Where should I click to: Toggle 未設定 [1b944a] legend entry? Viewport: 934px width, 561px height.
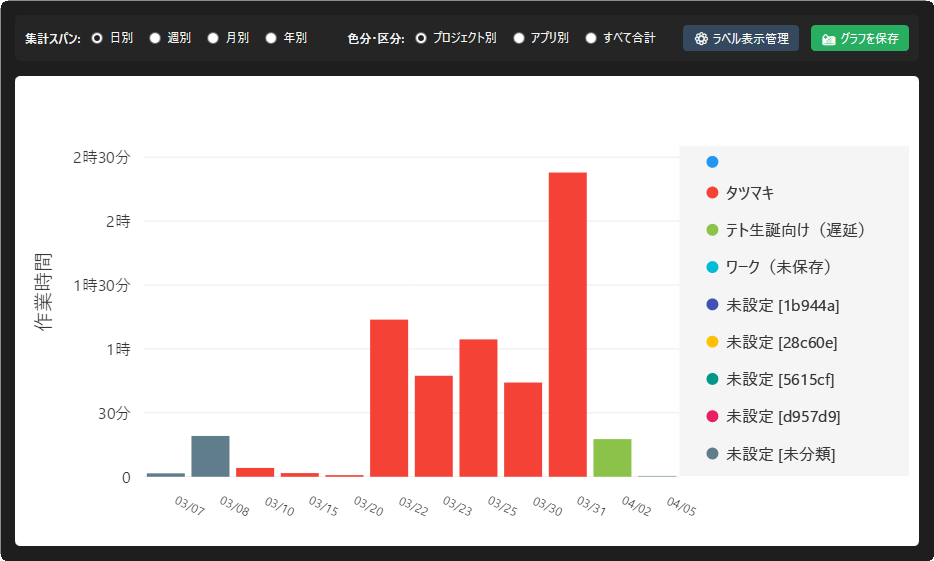point(782,305)
